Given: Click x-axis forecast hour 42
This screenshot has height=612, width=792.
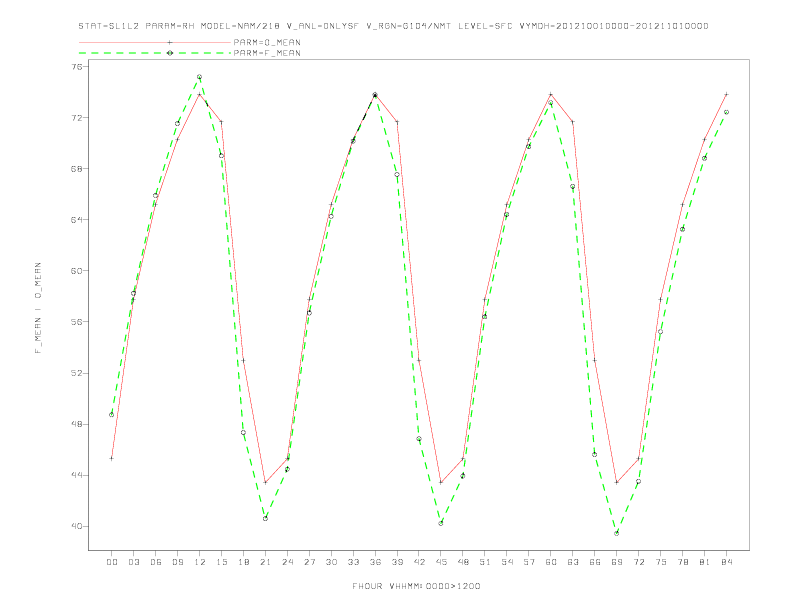Looking at the screenshot, I should pos(419,562).
